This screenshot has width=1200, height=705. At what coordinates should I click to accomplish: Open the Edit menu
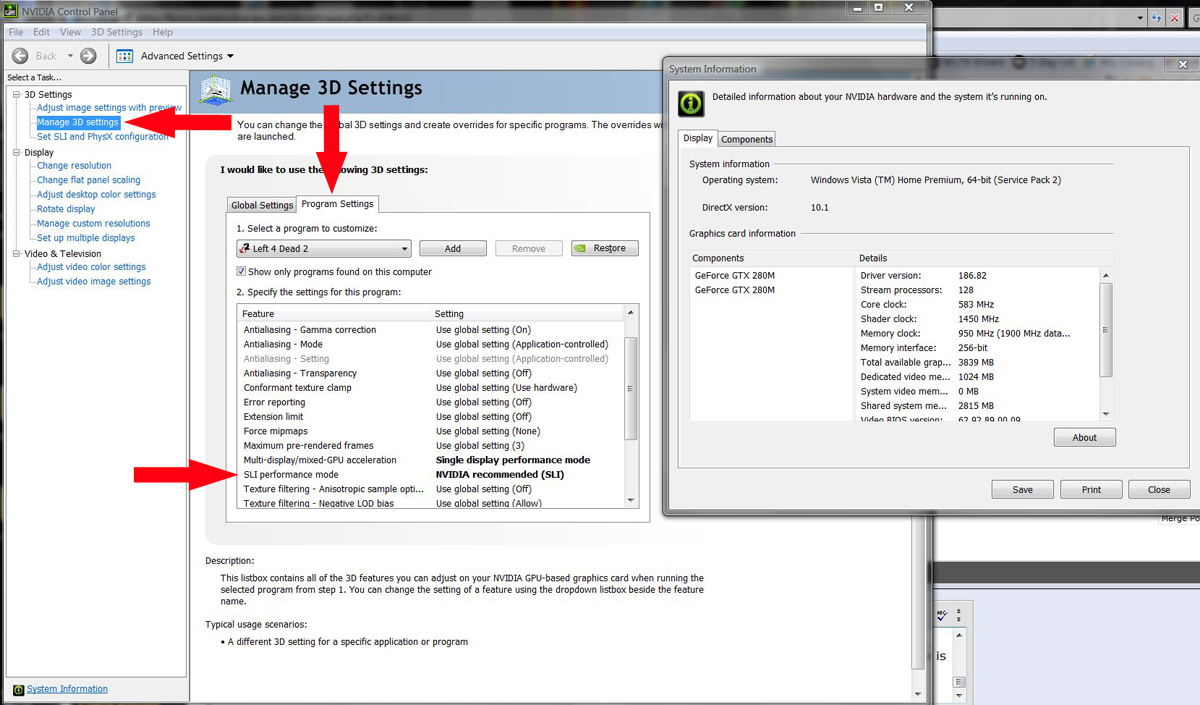41,32
